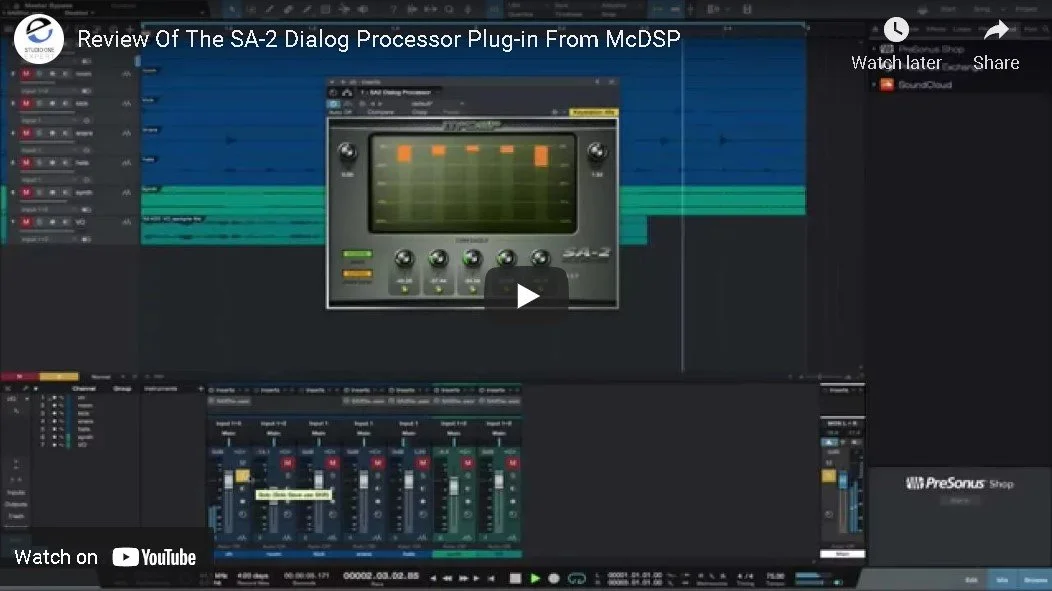Click Auto Off in plug-in header
Screen dimensions: 1052x591
coord(340,112)
